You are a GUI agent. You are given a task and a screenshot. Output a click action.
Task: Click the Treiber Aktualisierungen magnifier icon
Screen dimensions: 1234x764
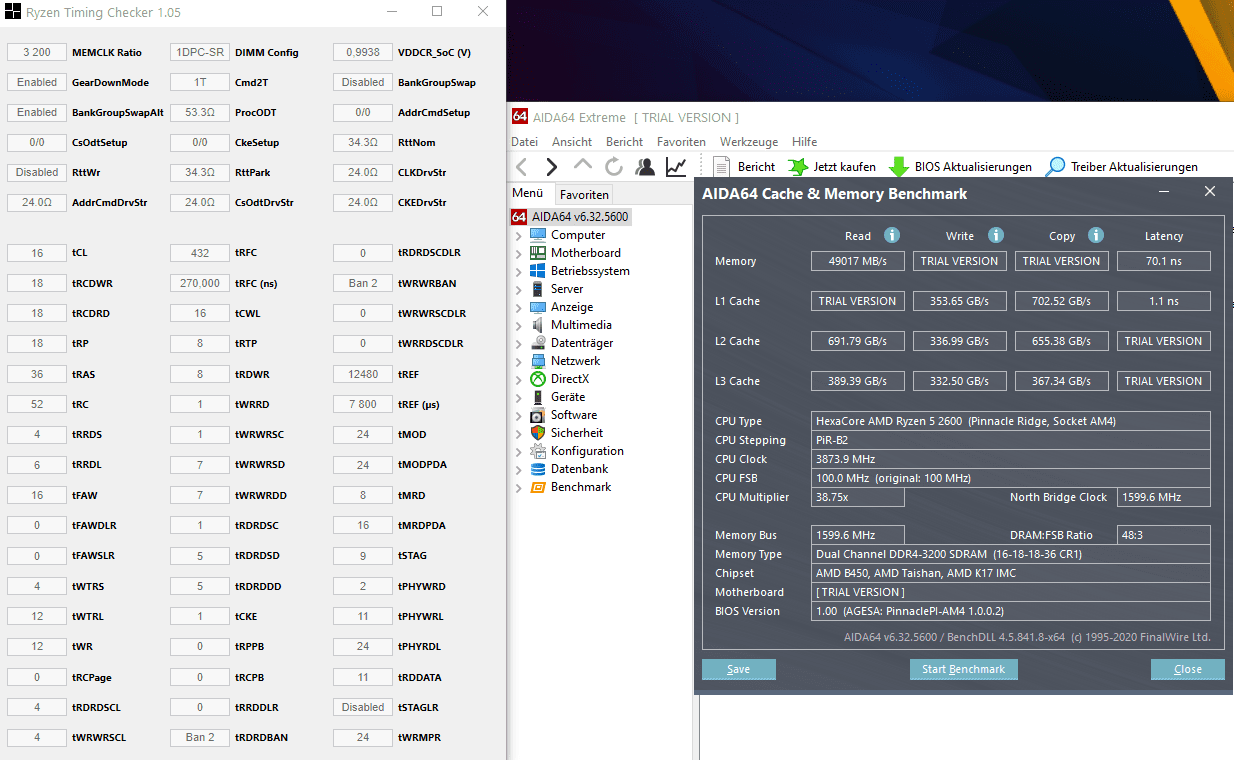[1055, 166]
